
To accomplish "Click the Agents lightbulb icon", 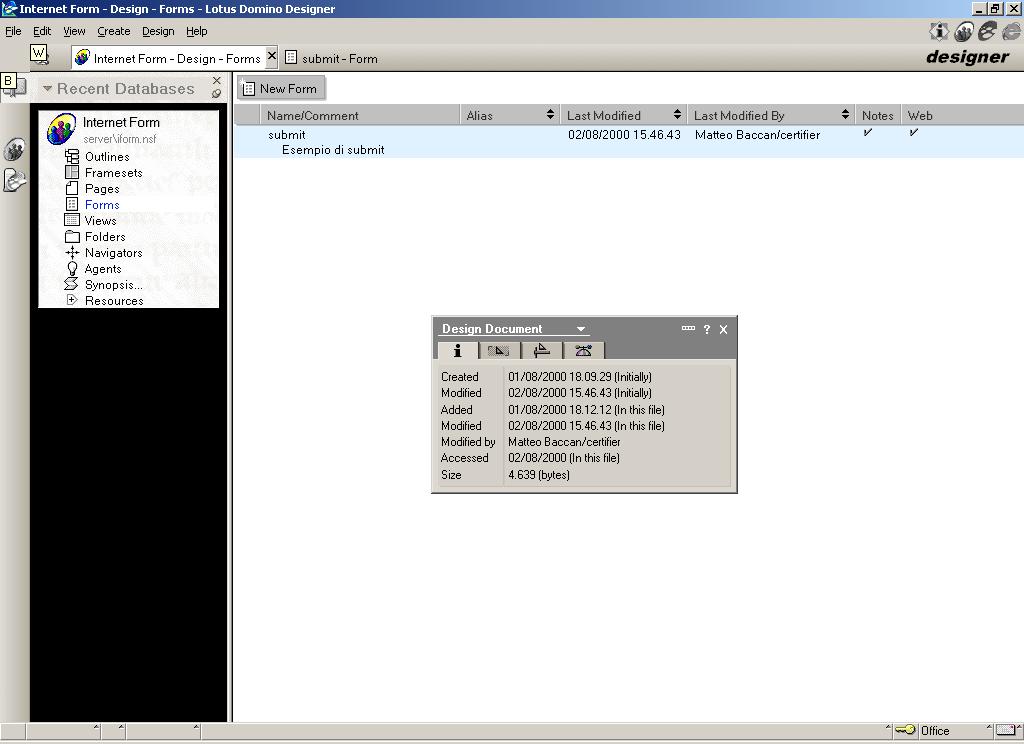I will (72, 268).
